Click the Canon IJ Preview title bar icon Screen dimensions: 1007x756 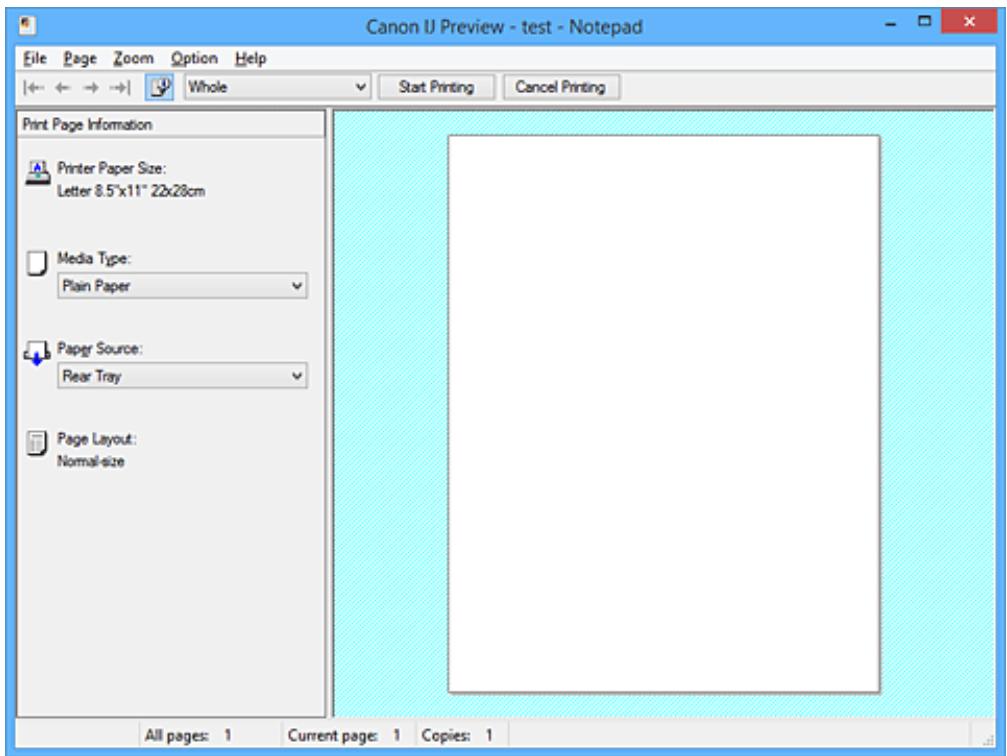(x=27, y=26)
